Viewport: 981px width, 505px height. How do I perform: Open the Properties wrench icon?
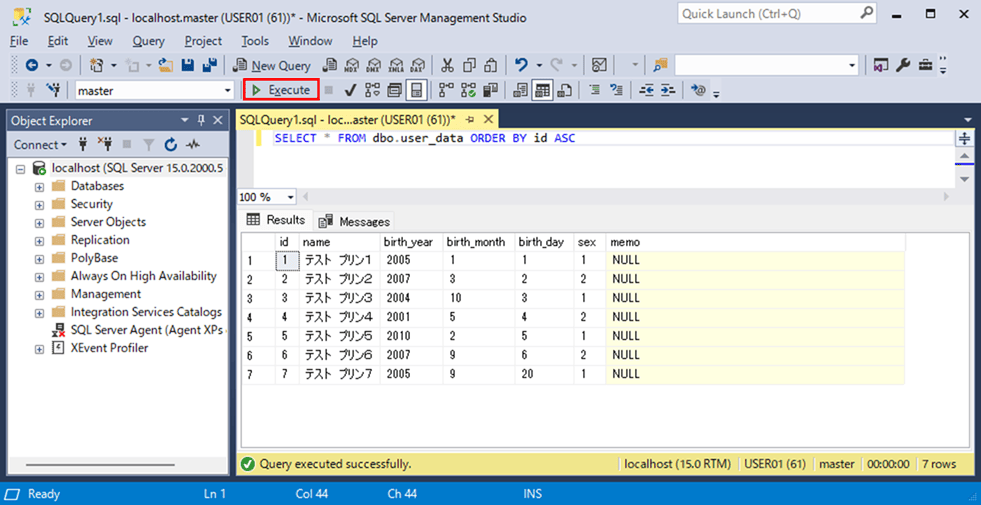903,65
